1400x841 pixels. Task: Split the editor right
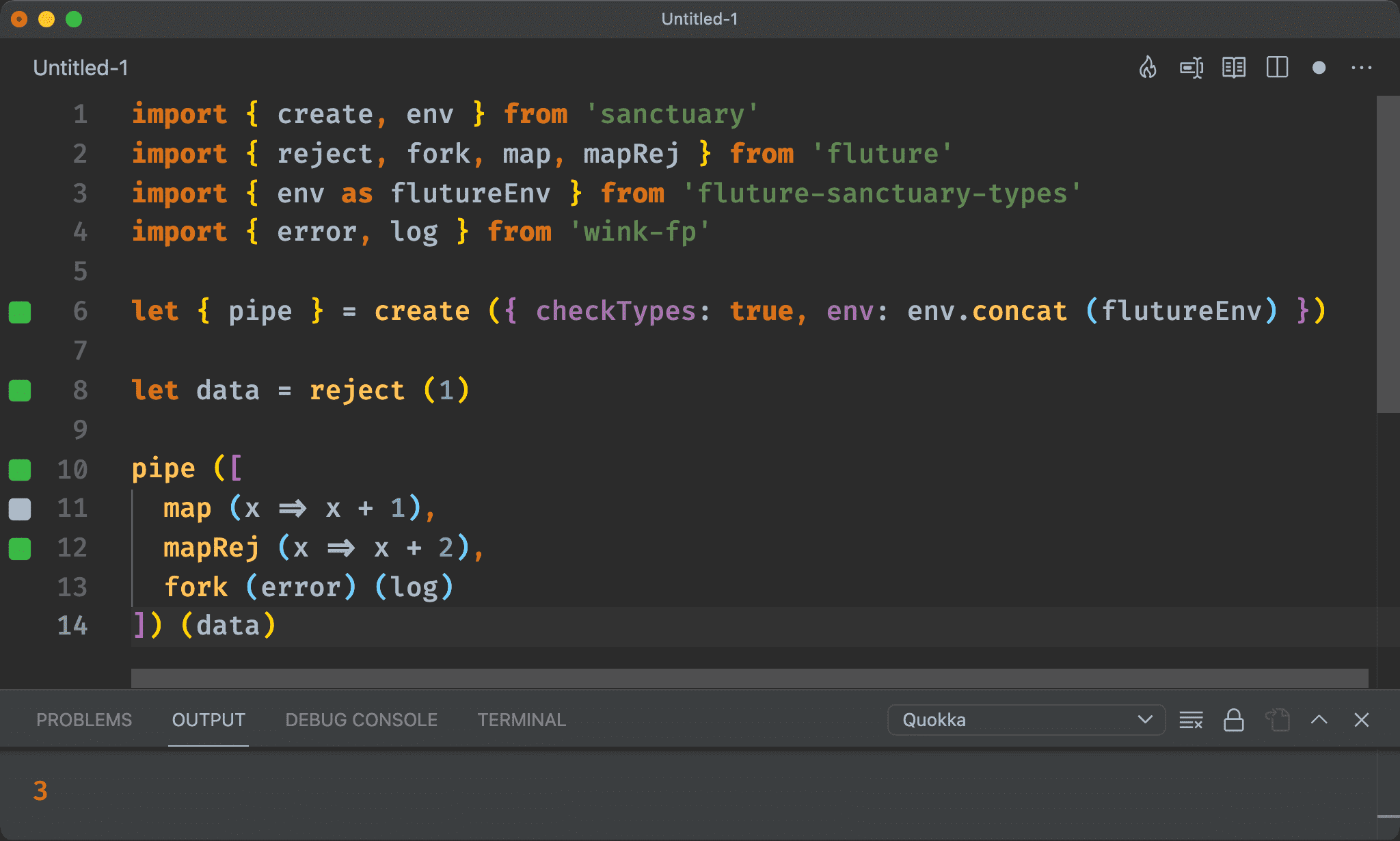pyautogui.click(x=1277, y=68)
